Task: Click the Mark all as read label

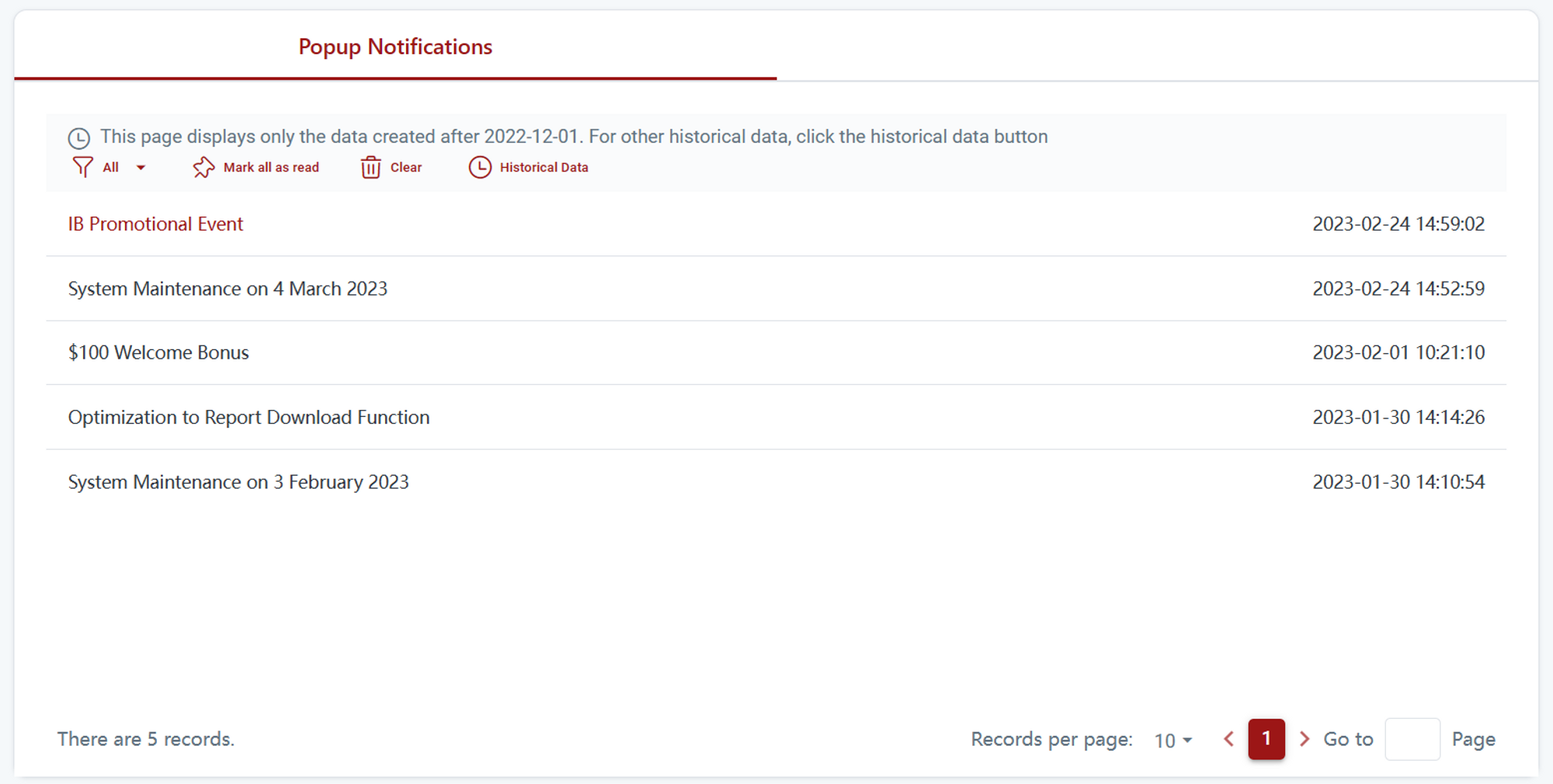Action: pos(271,167)
